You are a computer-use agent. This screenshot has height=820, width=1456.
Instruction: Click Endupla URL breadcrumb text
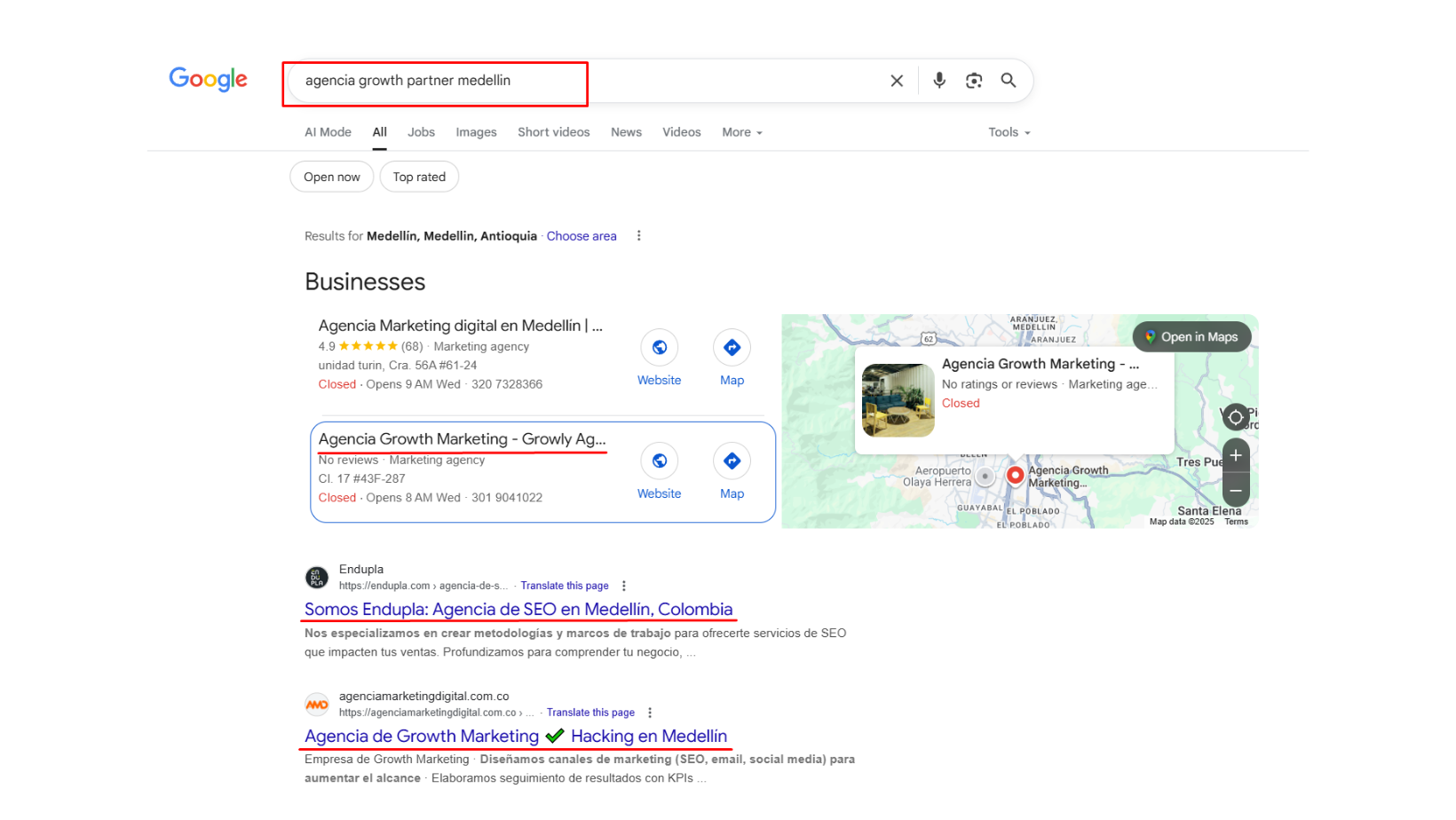tap(423, 586)
